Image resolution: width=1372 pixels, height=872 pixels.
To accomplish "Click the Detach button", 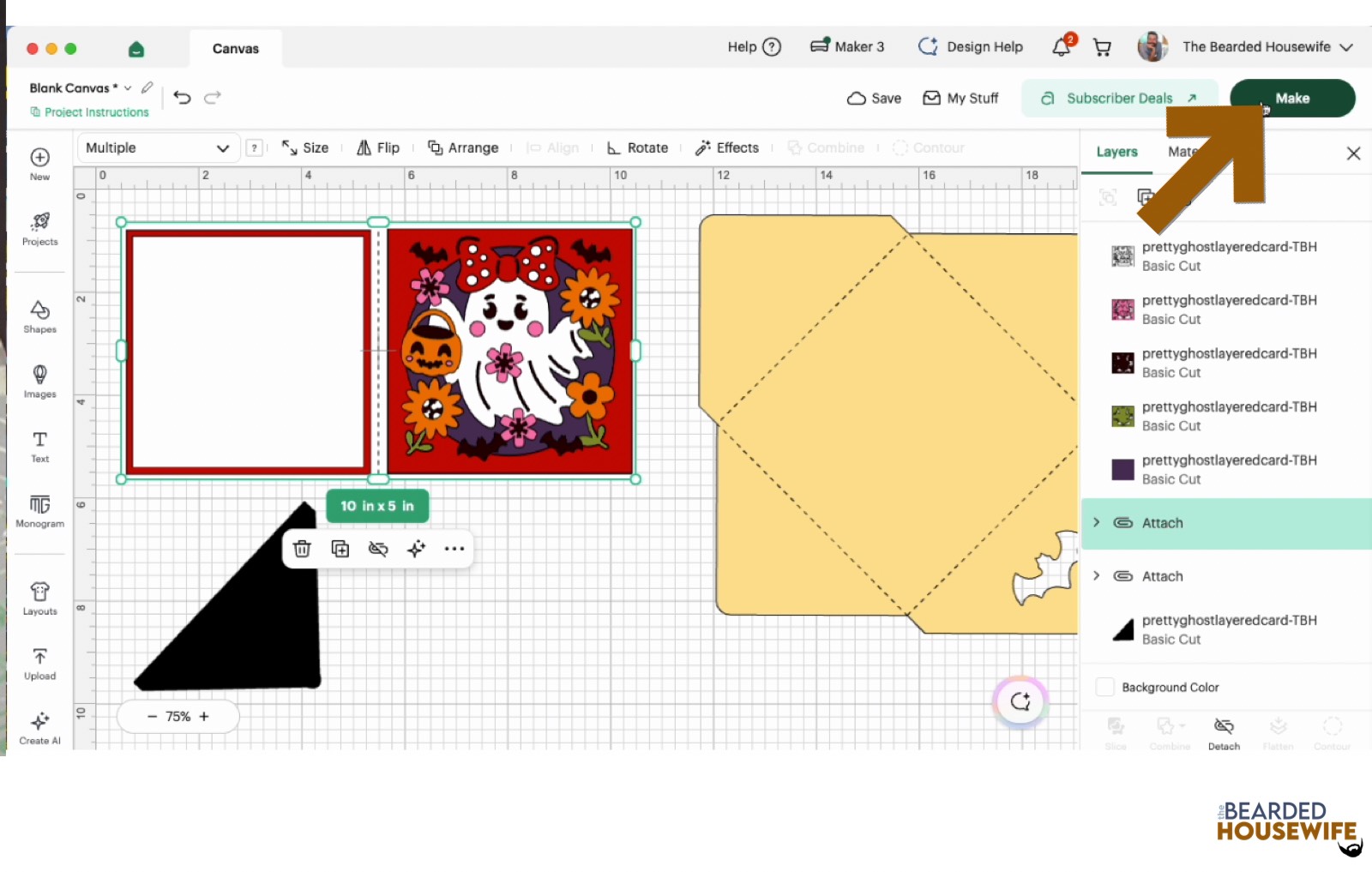I will pos(1224,734).
